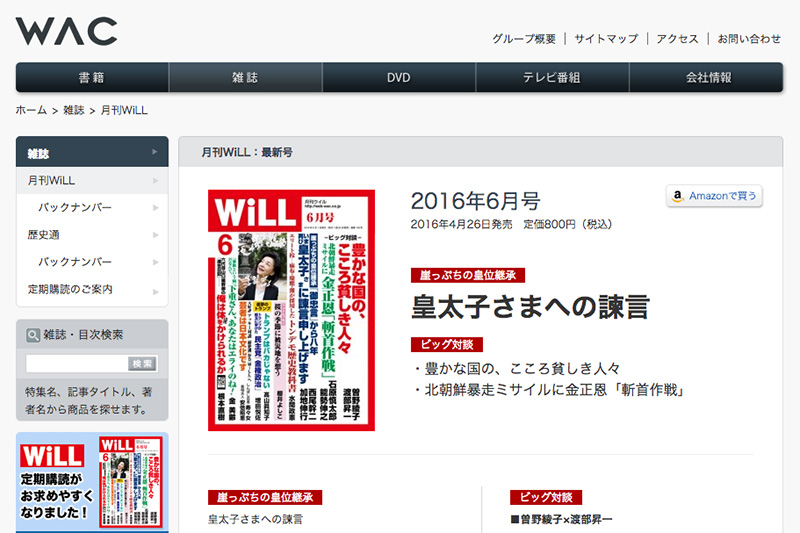The width and height of the screenshot is (800, 533).
Task: Open the 書籍 navigation tab
Action: [92, 77]
